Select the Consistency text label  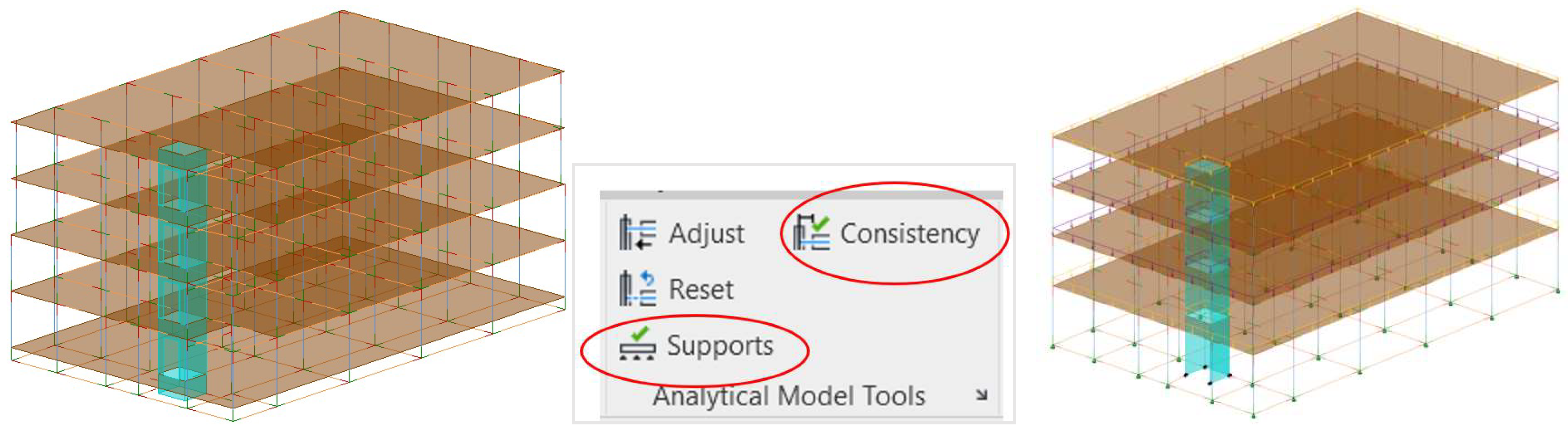(x=909, y=234)
